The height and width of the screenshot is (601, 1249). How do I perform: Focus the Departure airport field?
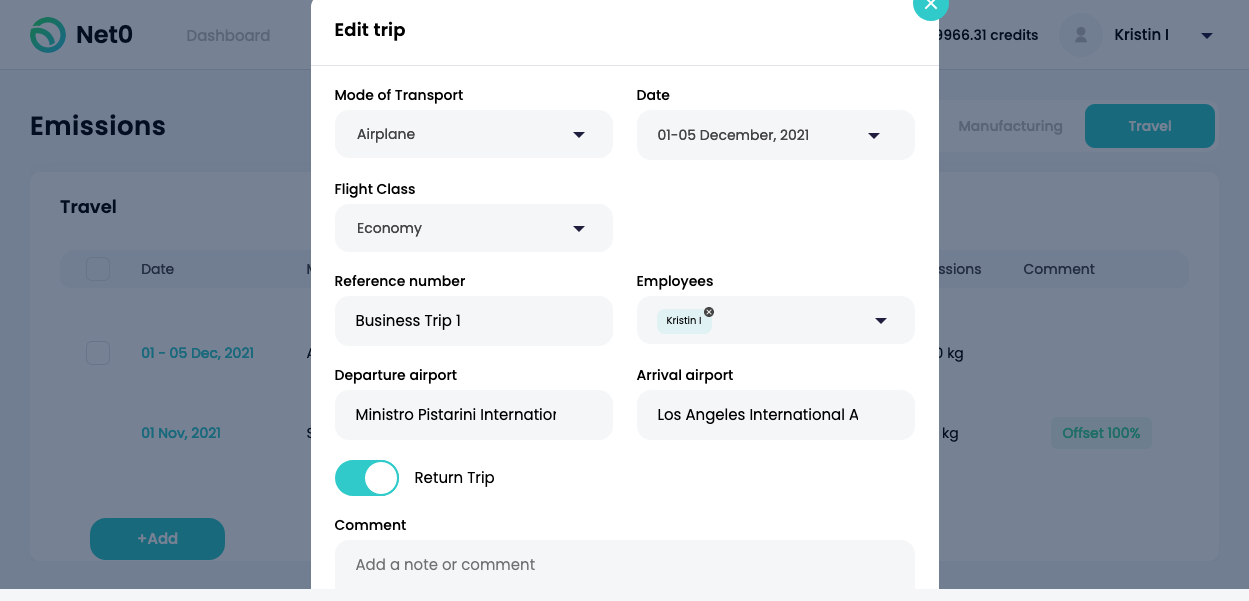[473, 415]
